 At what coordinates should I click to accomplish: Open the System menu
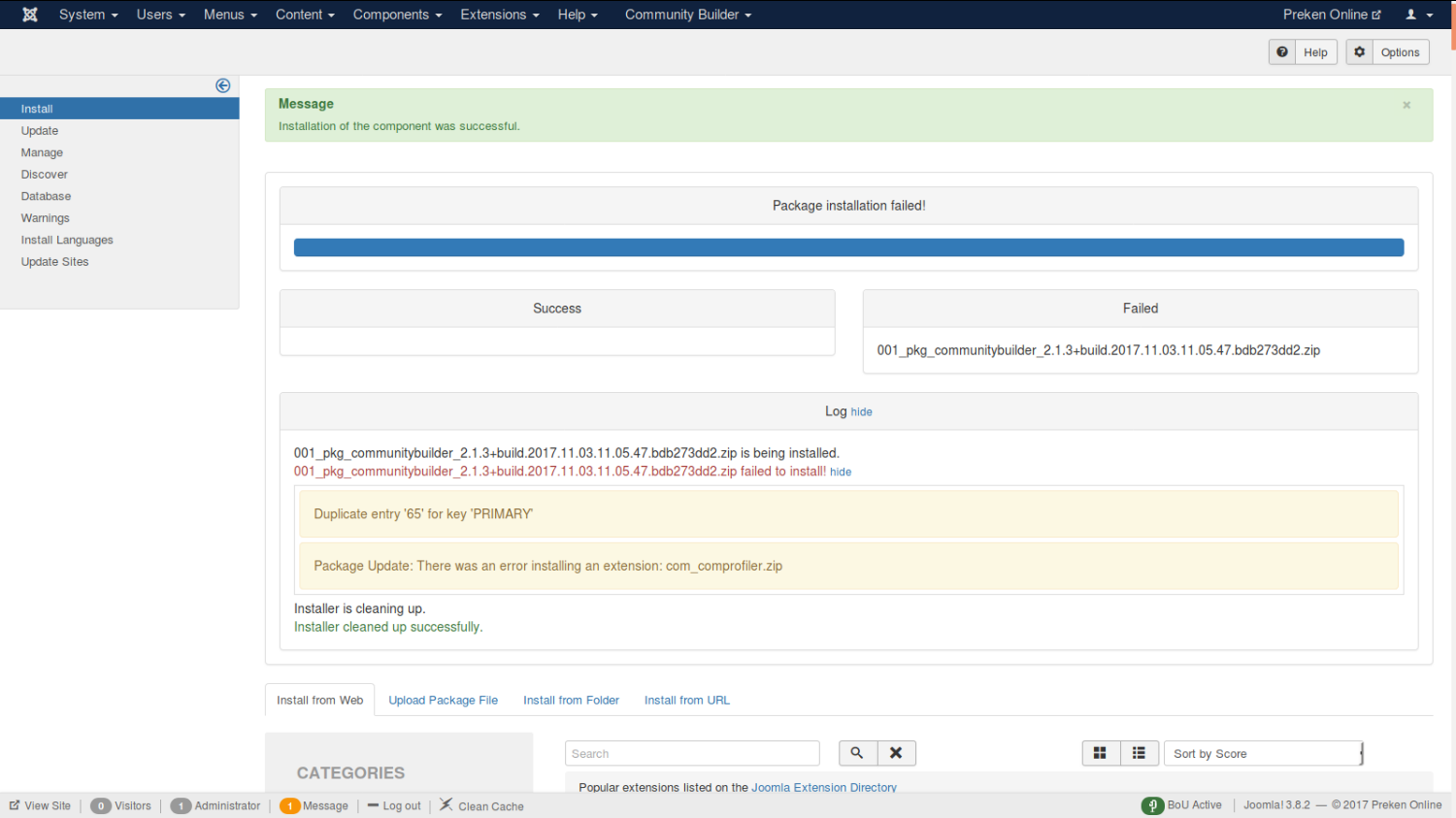click(x=88, y=15)
